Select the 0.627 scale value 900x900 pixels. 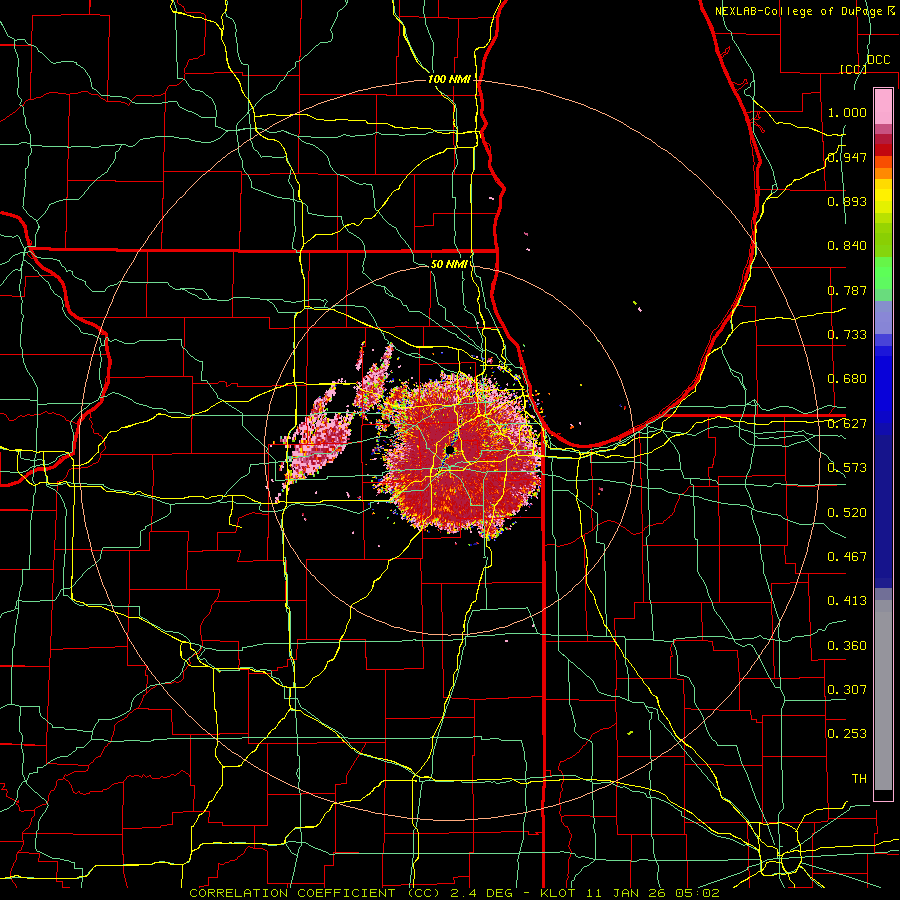(x=847, y=424)
